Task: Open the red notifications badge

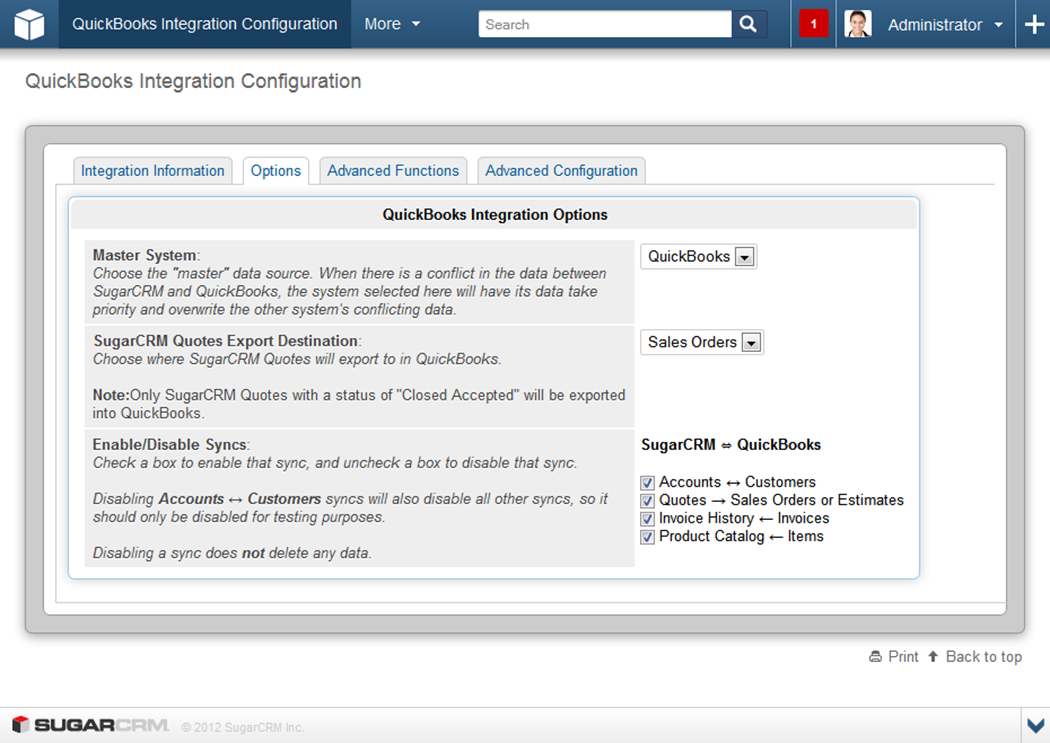Action: pyautogui.click(x=814, y=24)
